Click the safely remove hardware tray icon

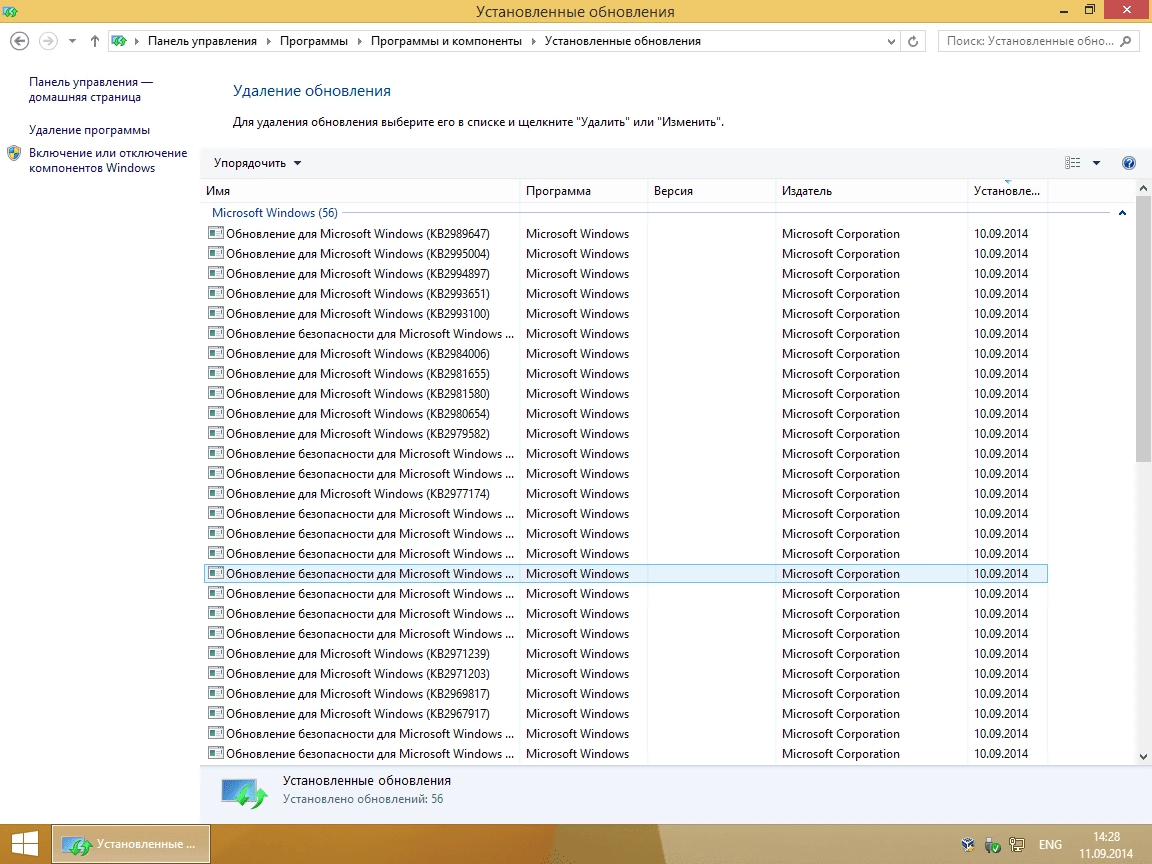point(993,845)
